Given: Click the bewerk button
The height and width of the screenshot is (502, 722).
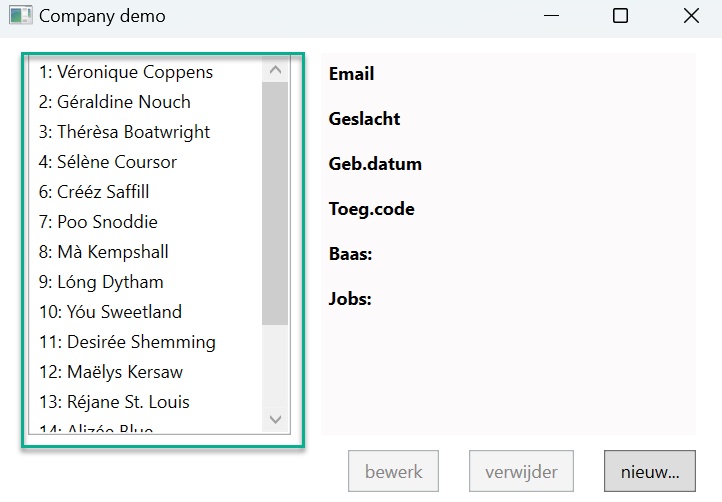Looking at the screenshot, I should point(394,472).
